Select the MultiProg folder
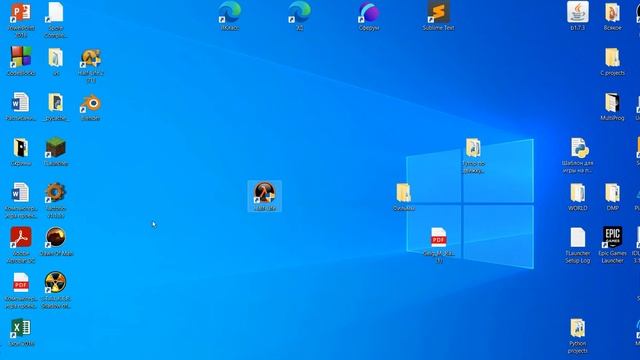 pyautogui.click(x=612, y=107)
